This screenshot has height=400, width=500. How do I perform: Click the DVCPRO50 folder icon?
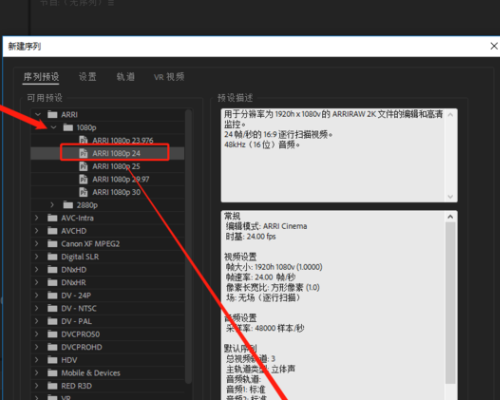pyautogui.click(x=52, y=334)
